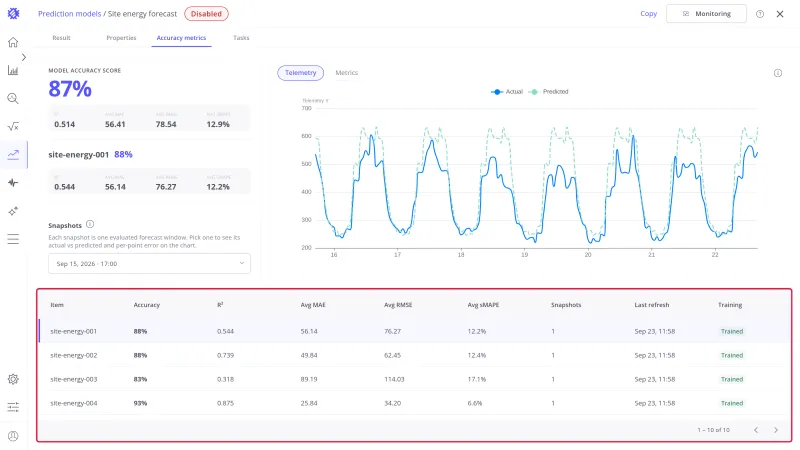Expand the sidebar with the chevron arrow
800x450 pixels.
pos(23,57)
